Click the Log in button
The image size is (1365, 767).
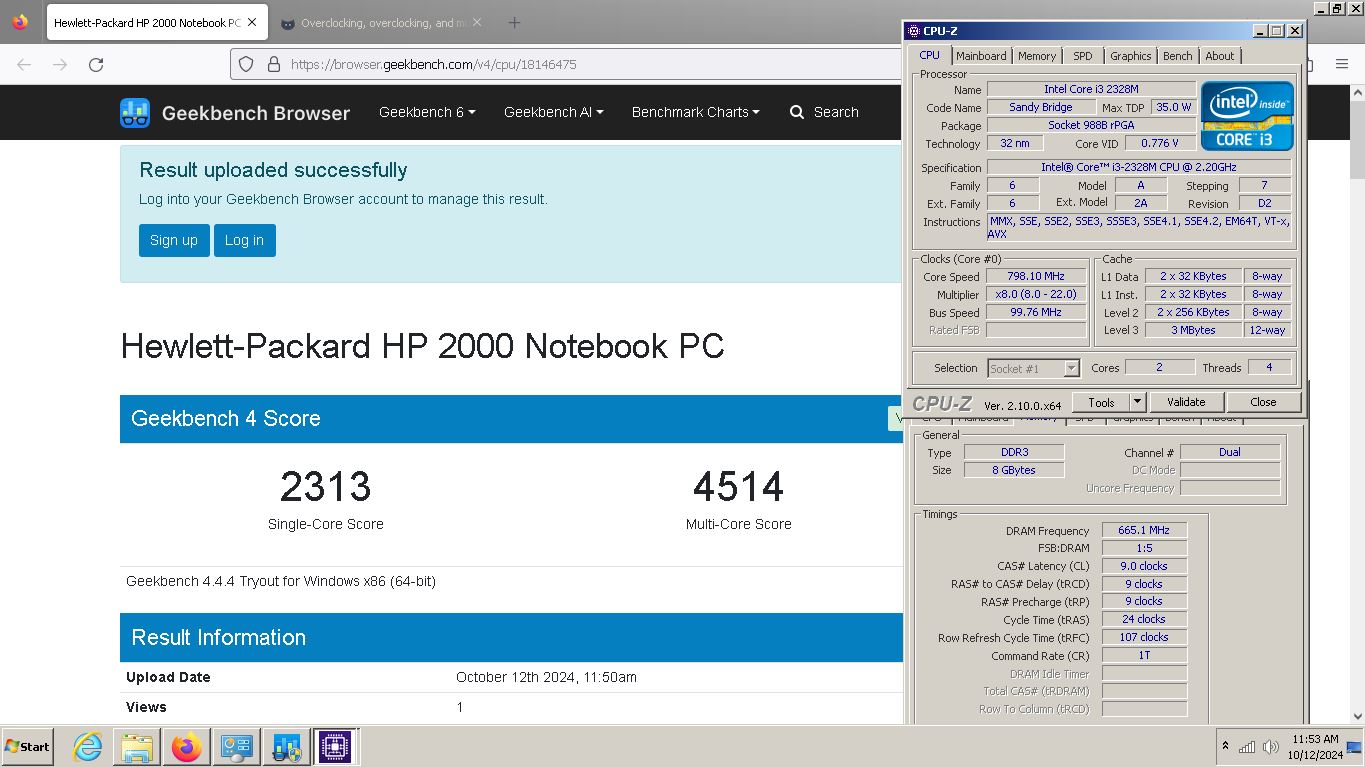244,240
